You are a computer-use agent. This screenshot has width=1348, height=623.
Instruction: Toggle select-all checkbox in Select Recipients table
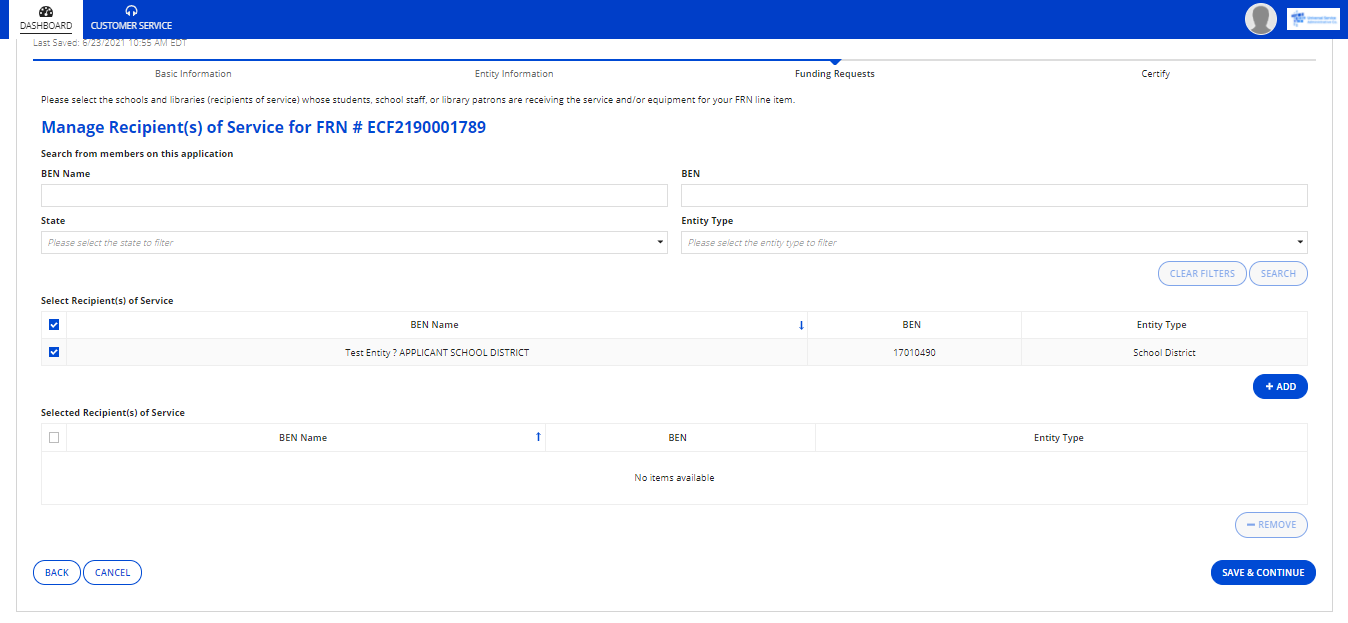[x=54, y=325]
